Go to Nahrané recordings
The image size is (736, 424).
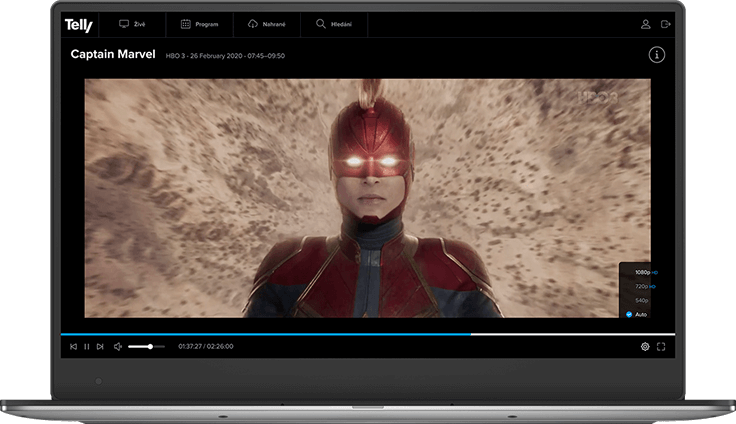[265, 24]
